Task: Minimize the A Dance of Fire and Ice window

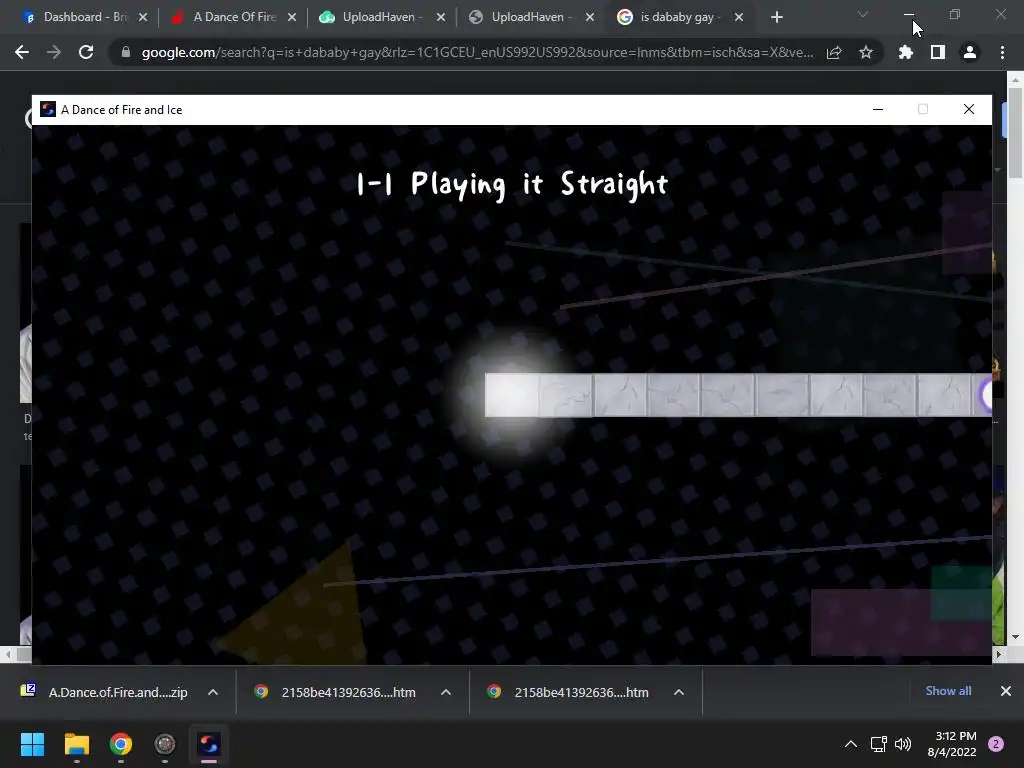Action: pyautogui.click(x=878, y=109)
